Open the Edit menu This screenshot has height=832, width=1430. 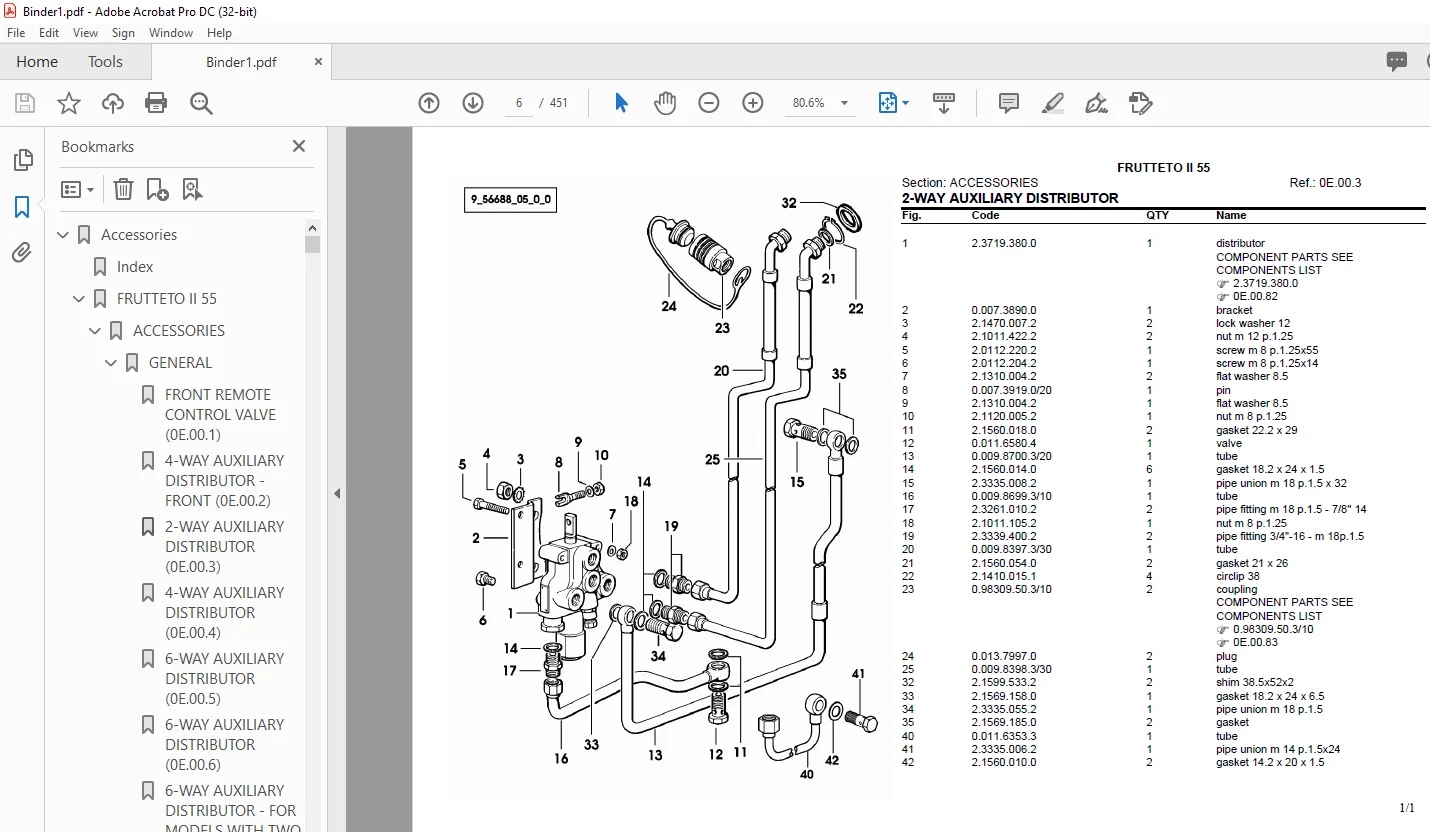pos(49,33)
